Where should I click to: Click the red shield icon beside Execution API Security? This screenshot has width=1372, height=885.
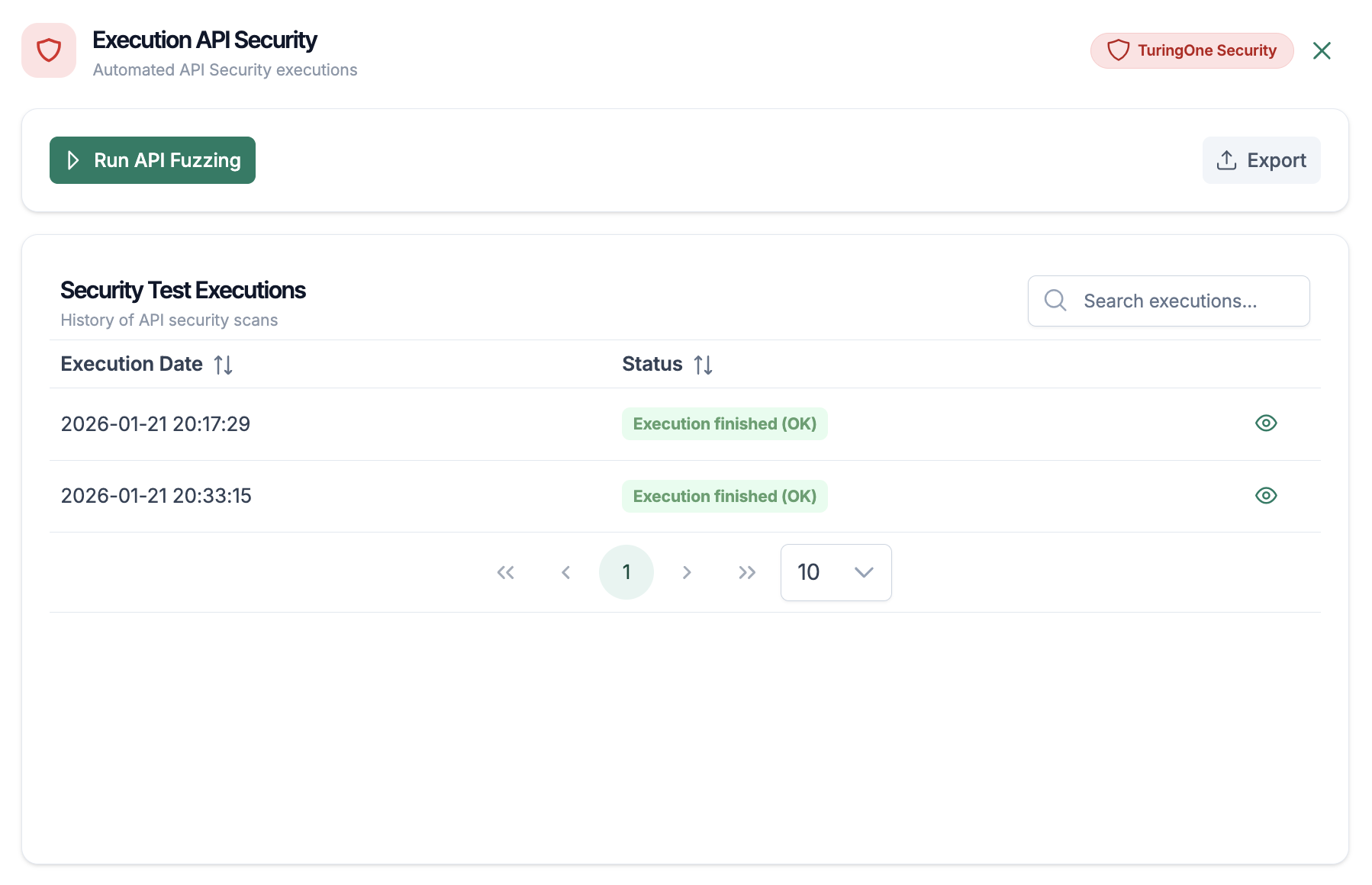pyautogui.click(x=49, y=50)
